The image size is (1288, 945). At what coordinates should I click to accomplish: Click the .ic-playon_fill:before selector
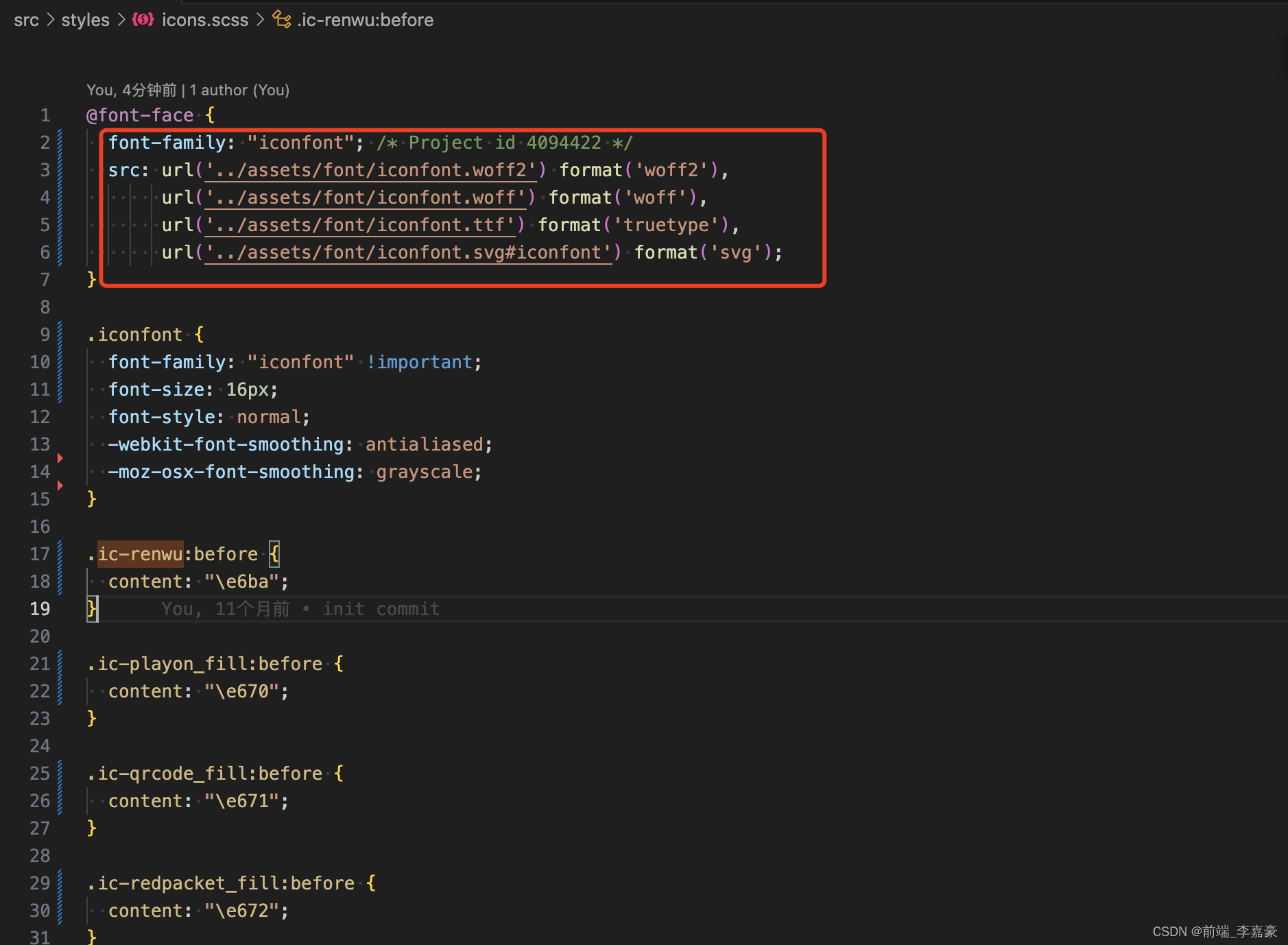pos(204,664)
